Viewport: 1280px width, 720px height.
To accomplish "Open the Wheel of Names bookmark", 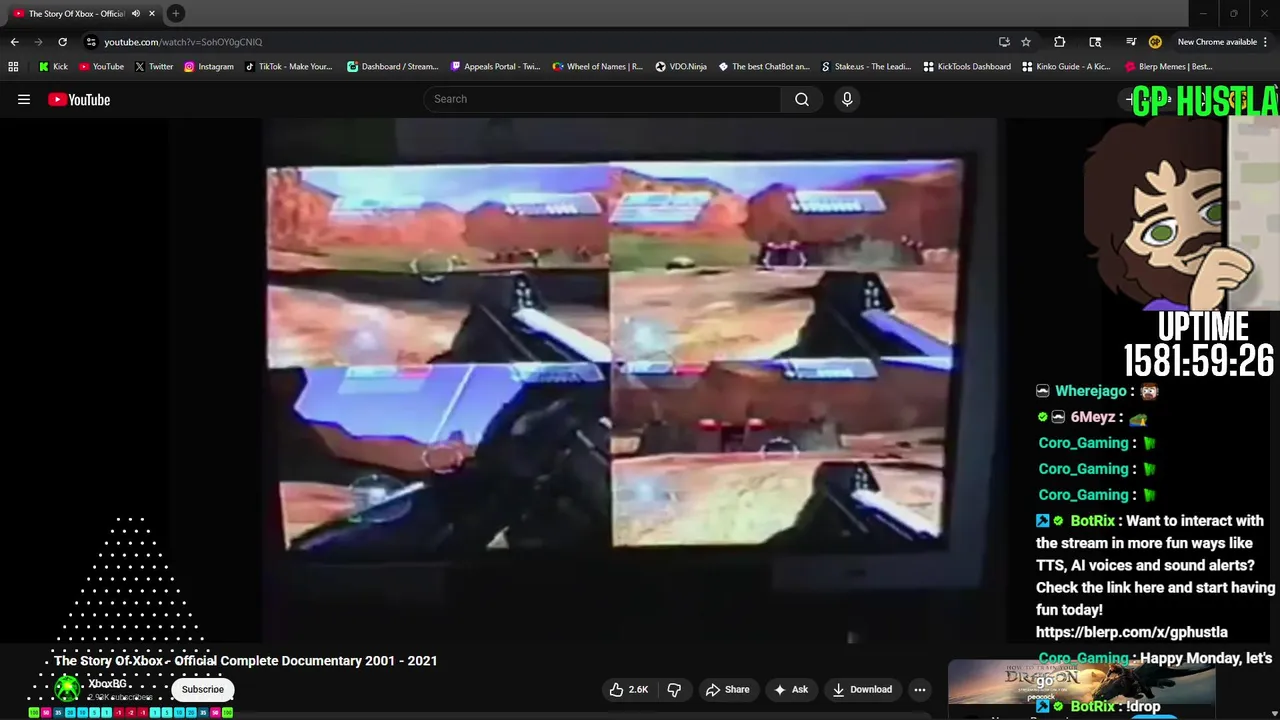I will tap(597, 67).
